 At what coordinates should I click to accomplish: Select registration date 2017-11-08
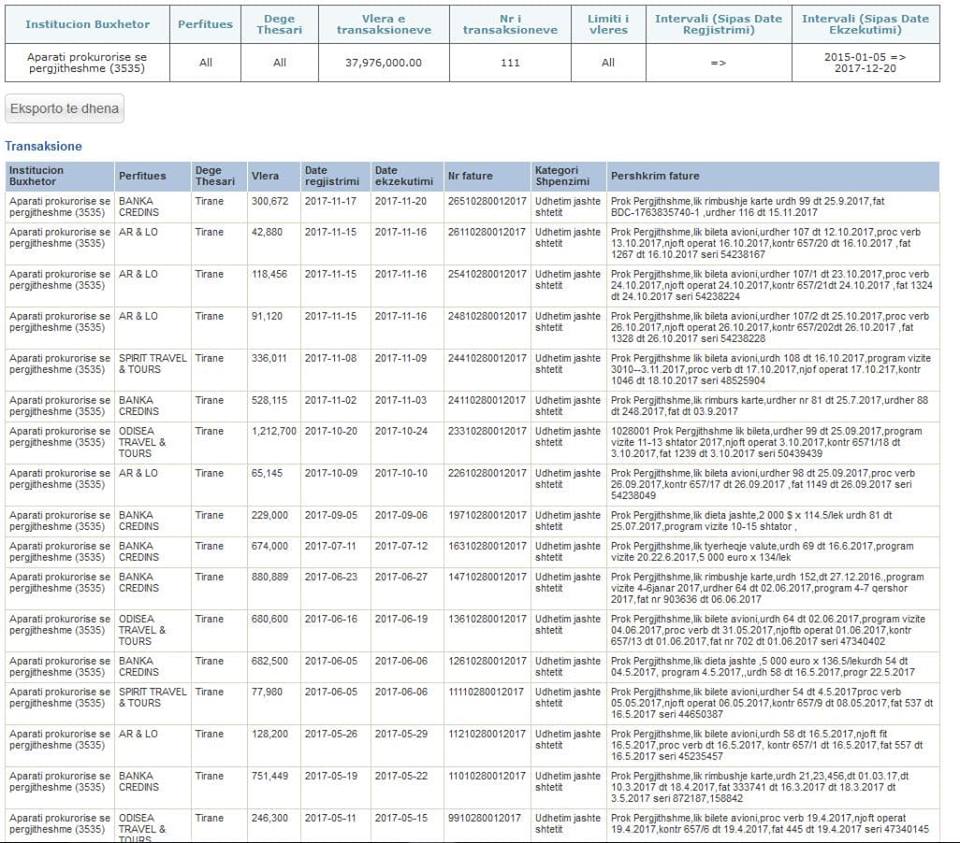[x=331, y=358]
